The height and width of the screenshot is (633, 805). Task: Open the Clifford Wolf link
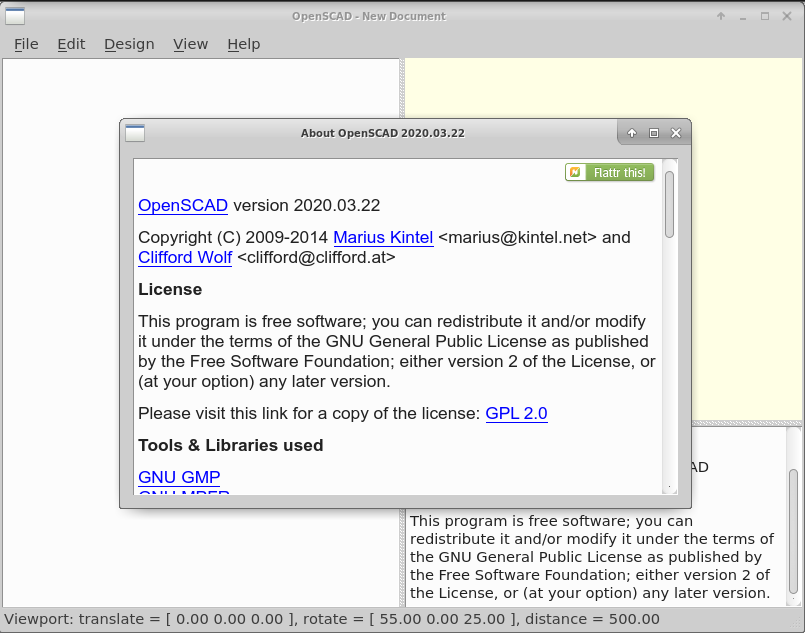pos(185,257)
